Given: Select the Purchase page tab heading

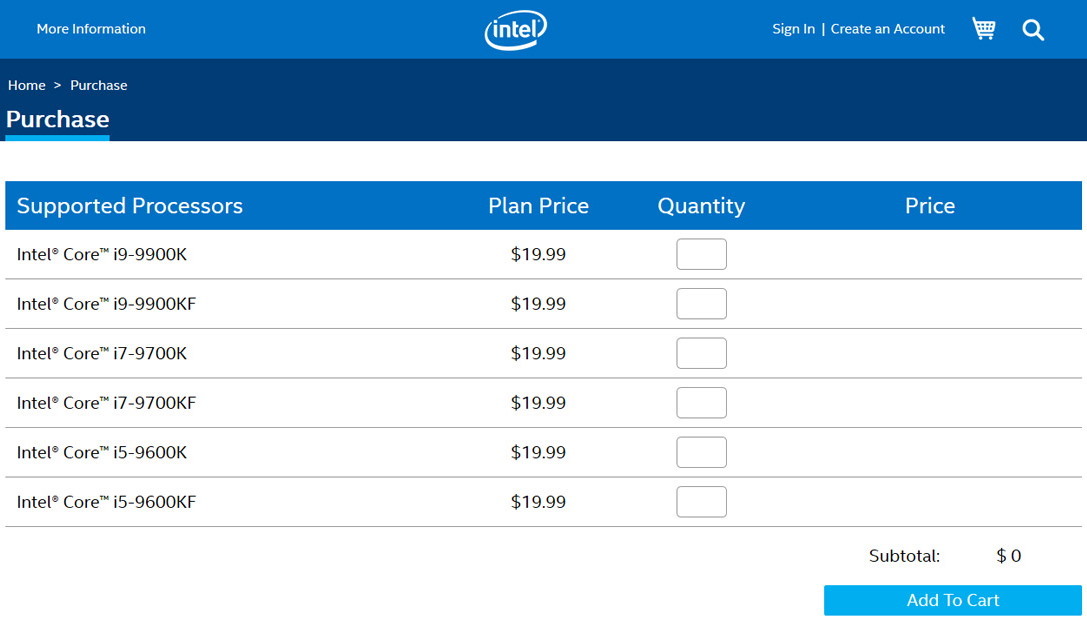Looking at the screenshot, I should pos(58,120).
